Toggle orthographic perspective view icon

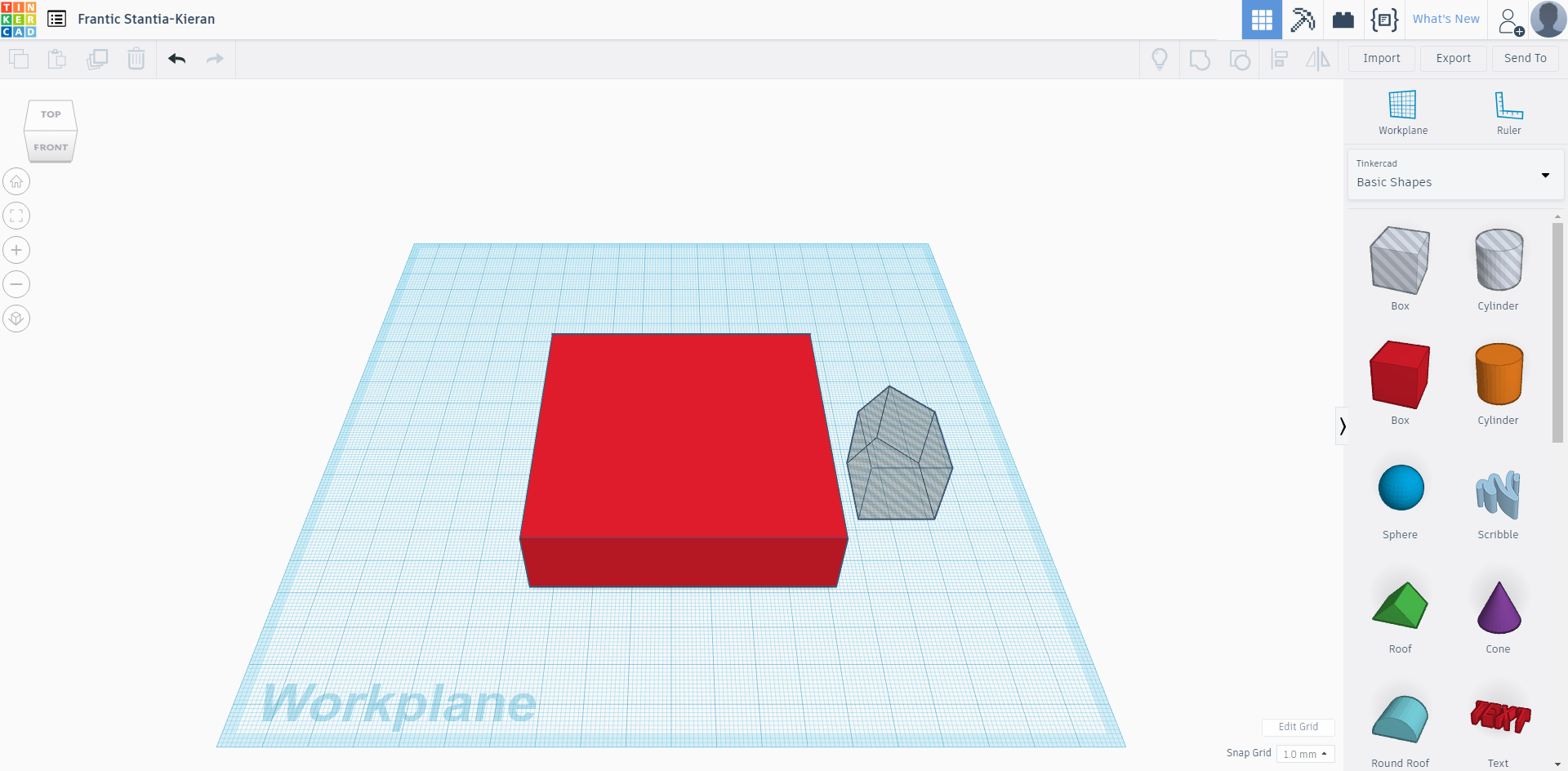point(16,319)
